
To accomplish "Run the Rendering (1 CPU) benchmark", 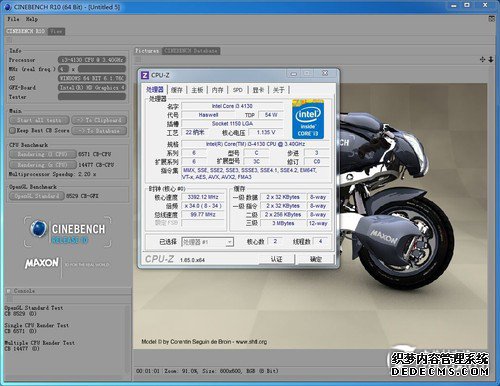I will click(42, 154).
